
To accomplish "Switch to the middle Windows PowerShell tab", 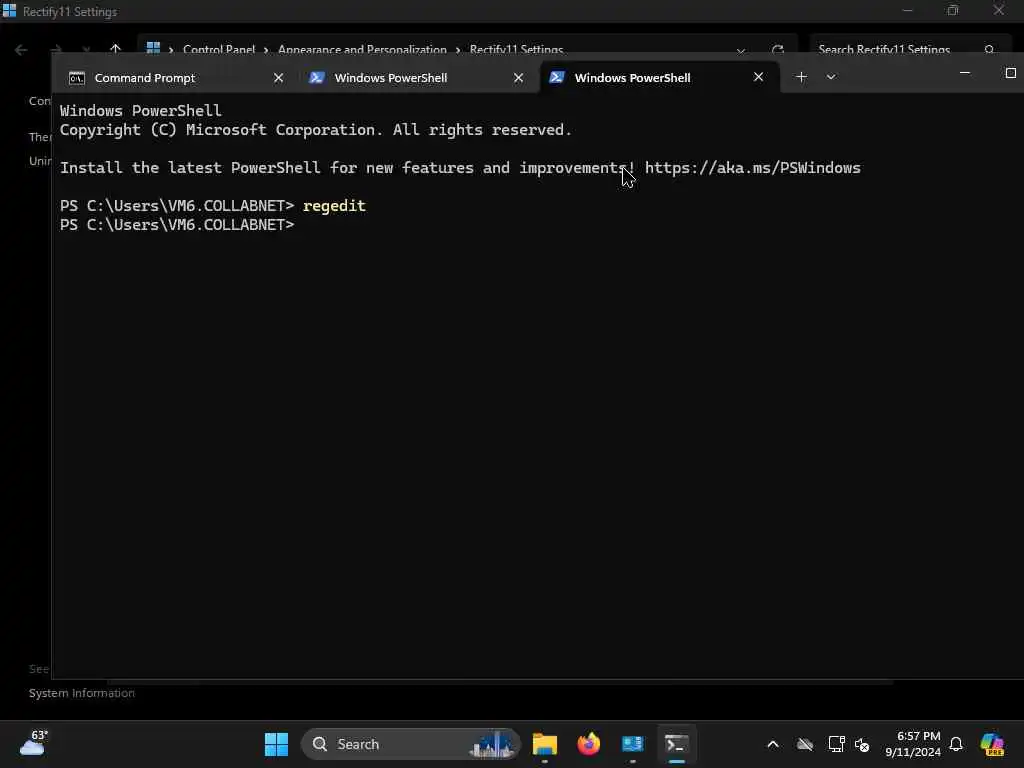I will (x=415, y=78).
